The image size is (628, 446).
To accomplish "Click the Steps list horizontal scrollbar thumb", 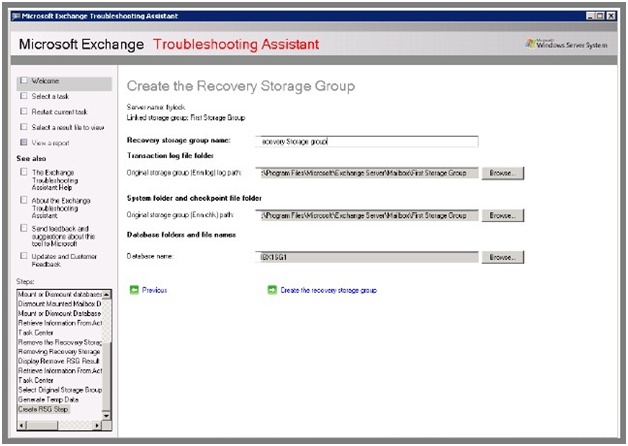I will coord(42,425).
